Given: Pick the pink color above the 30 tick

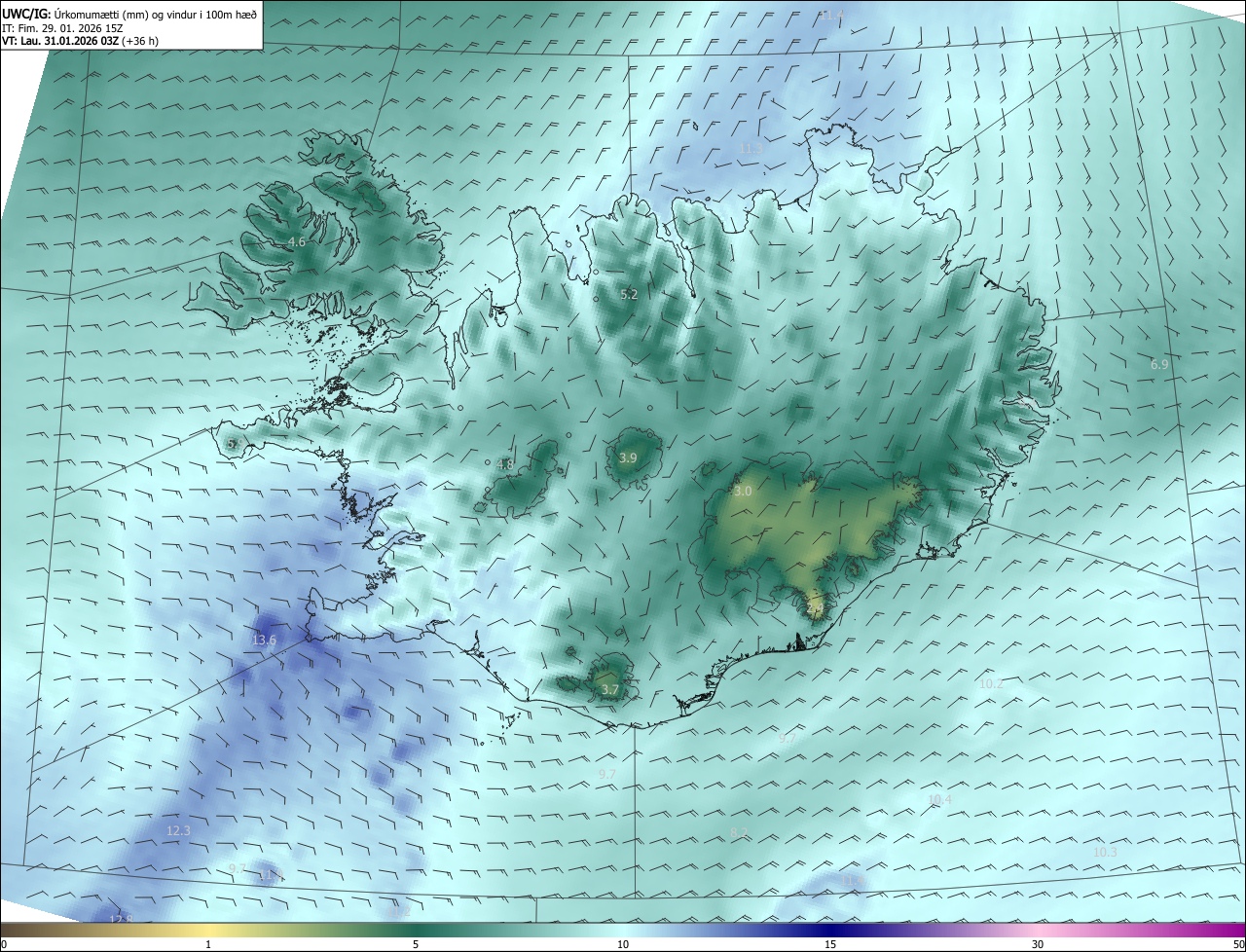Looking at the screenshot, I should pos(1038,930).
